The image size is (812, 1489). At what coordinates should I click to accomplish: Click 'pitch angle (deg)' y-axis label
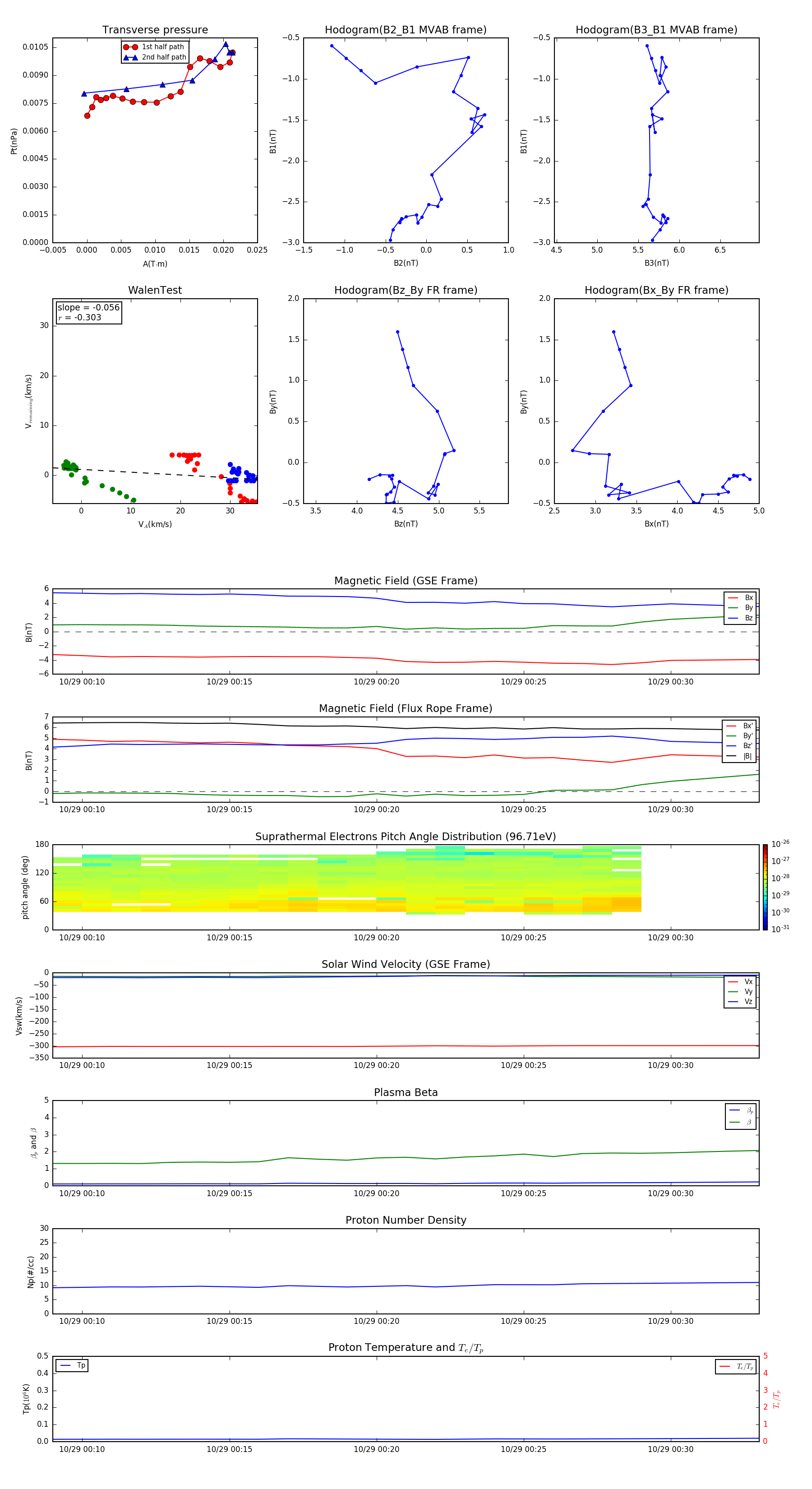pyautogui.click(x=25, y=887)
